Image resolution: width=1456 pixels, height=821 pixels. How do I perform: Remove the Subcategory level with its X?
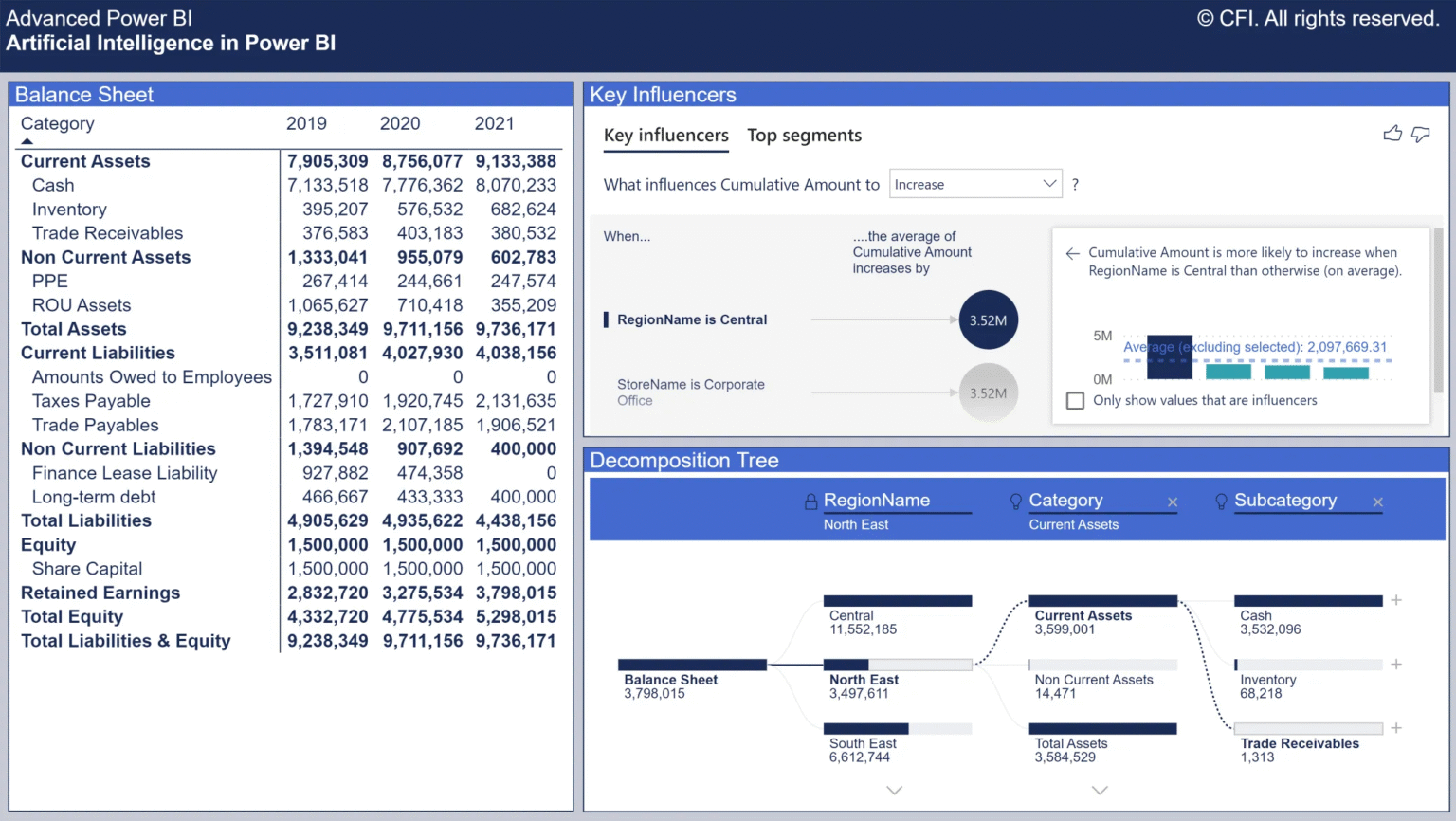click(x=1377, y=502)
